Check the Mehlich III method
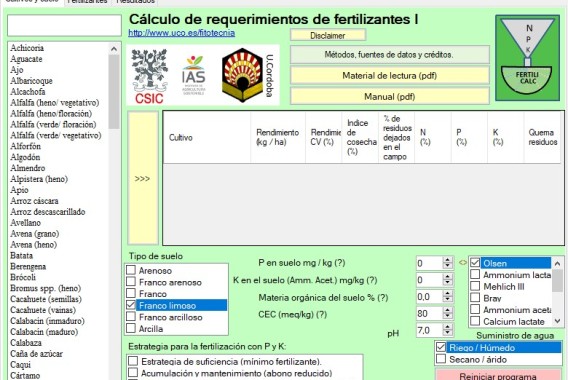Screen dimensions: 568x380 [x=475, y=286]
